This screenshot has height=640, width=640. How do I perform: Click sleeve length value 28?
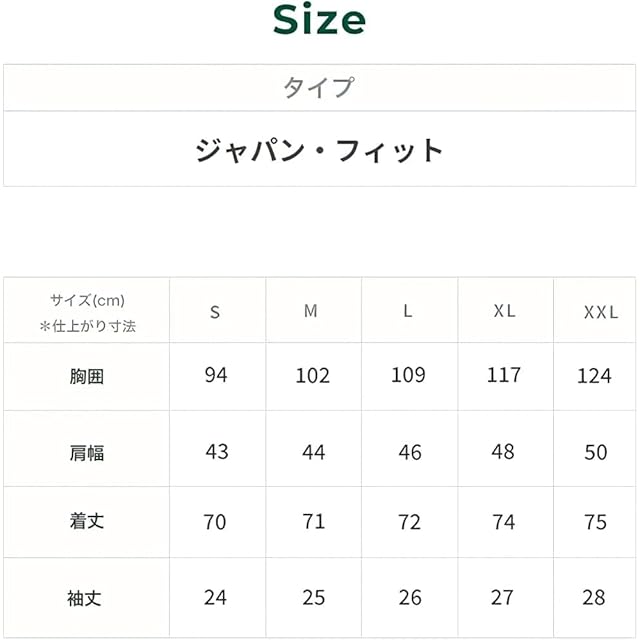click(x=594, y=598)
